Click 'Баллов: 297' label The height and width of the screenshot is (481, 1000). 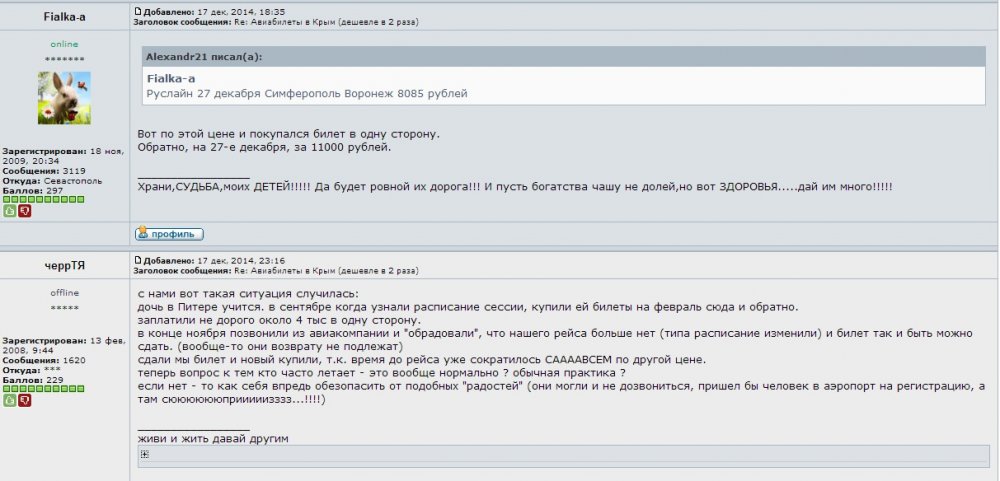33,191
